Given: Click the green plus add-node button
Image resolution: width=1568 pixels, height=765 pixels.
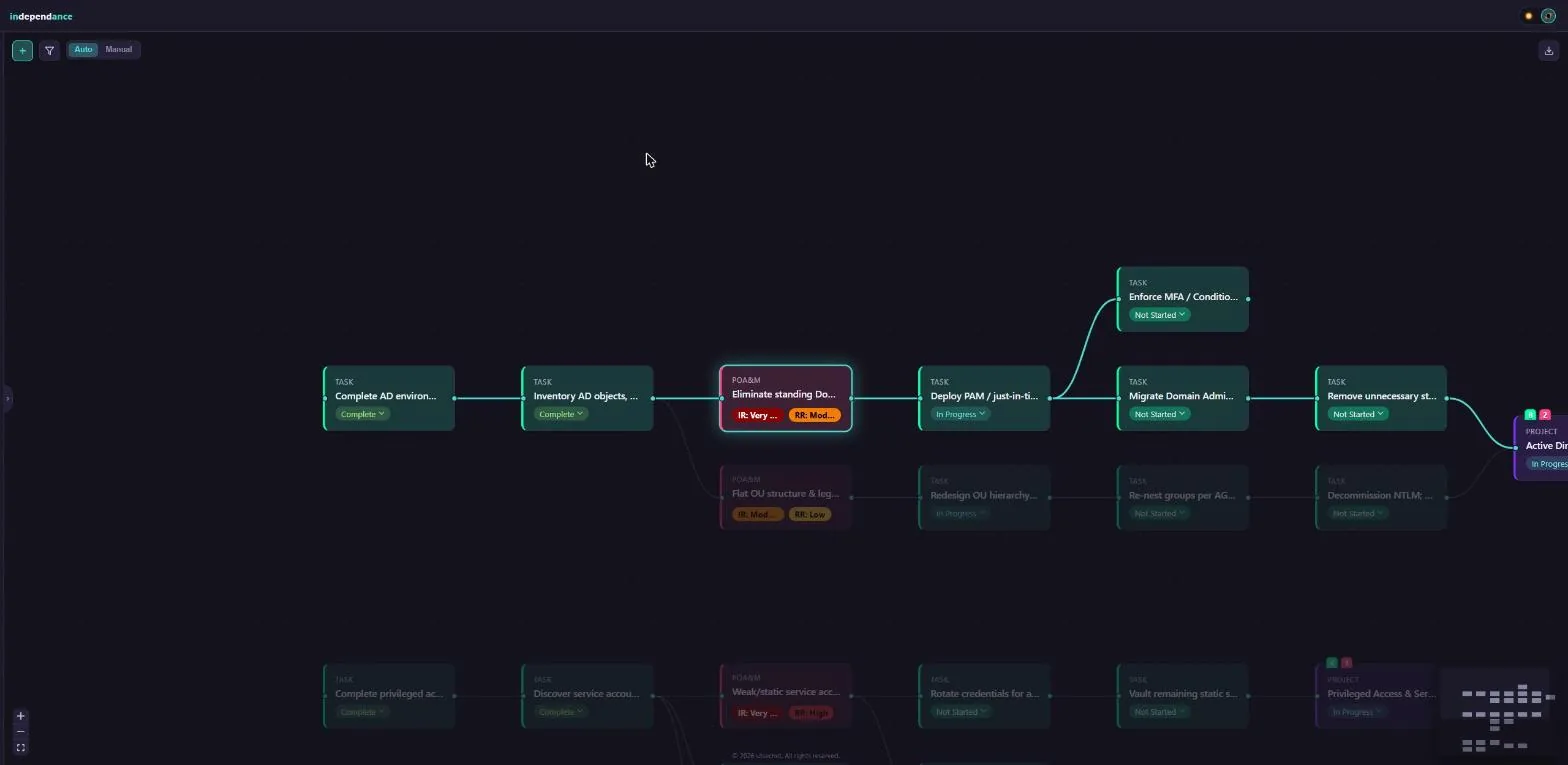Looking at the screenshot, I should (x=22, y=50).
